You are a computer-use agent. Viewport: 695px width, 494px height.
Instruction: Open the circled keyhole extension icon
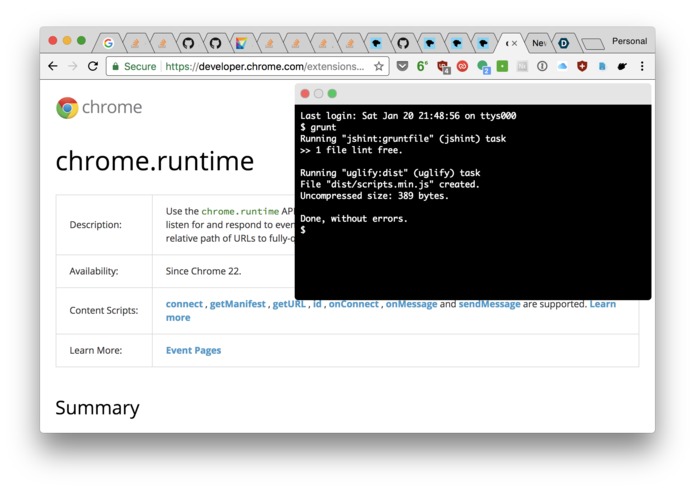(x=542, y=66)
